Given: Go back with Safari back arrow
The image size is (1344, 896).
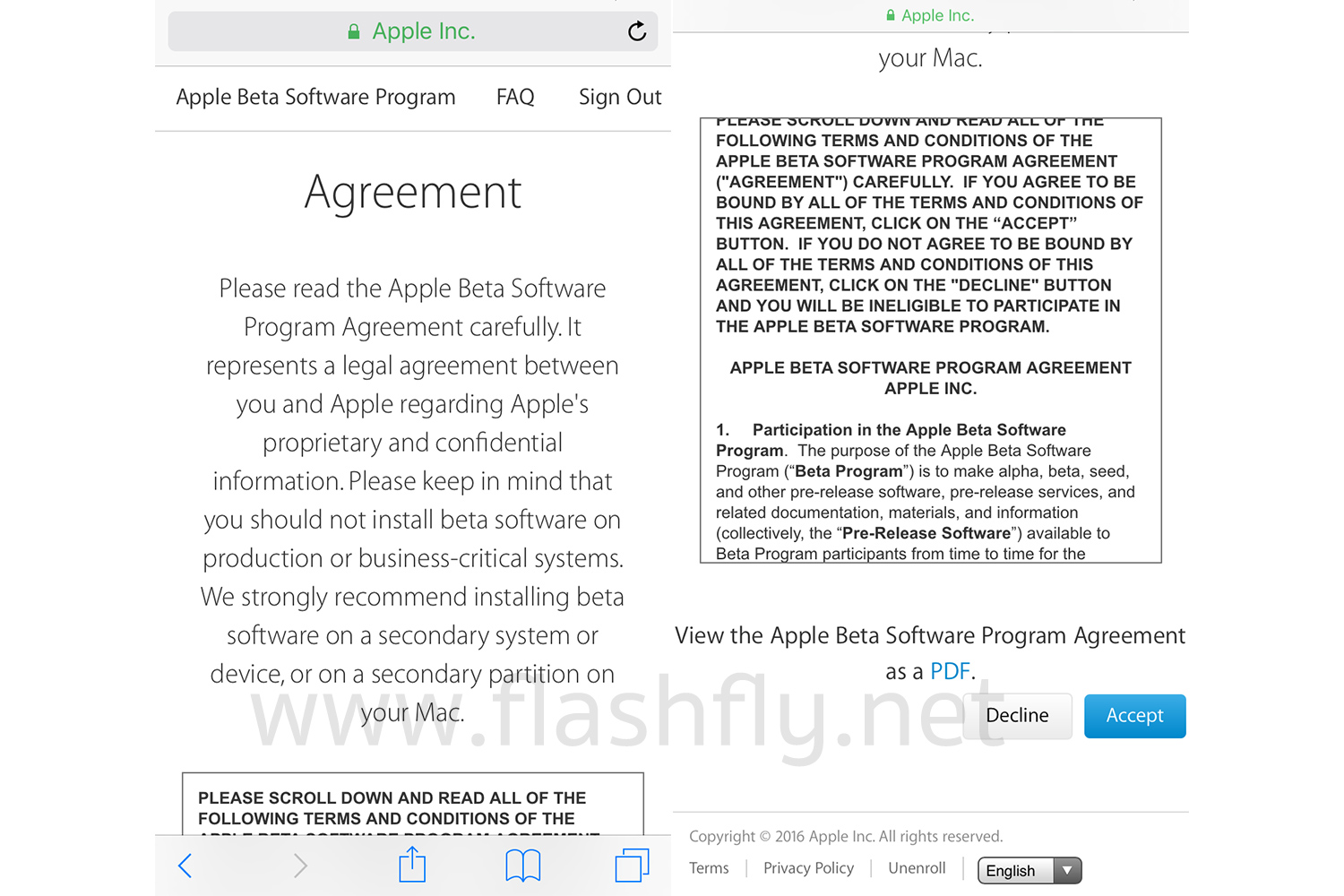Looking at the screenshot, I should 185,866.
